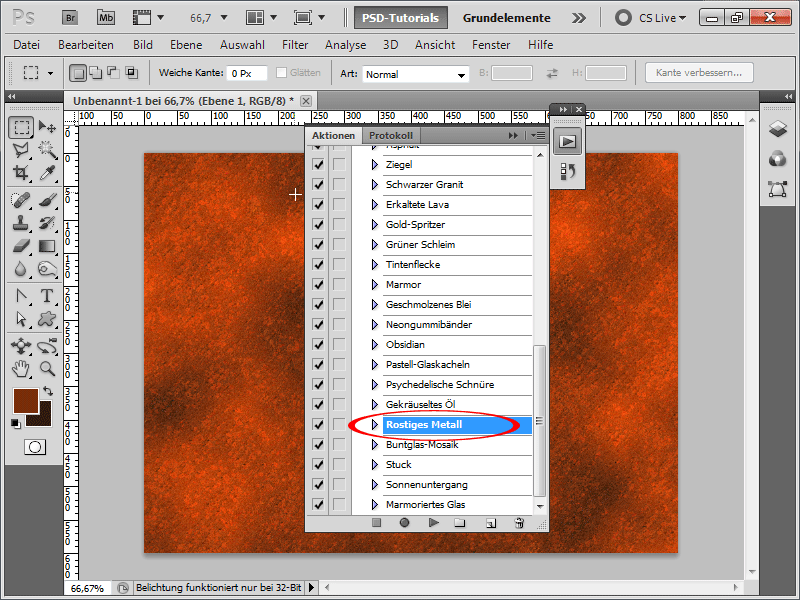Viewport: 800px width, 600px height.
Task: Toggle dialog box for Tintenflecke
Action: (x=339, y=264)
